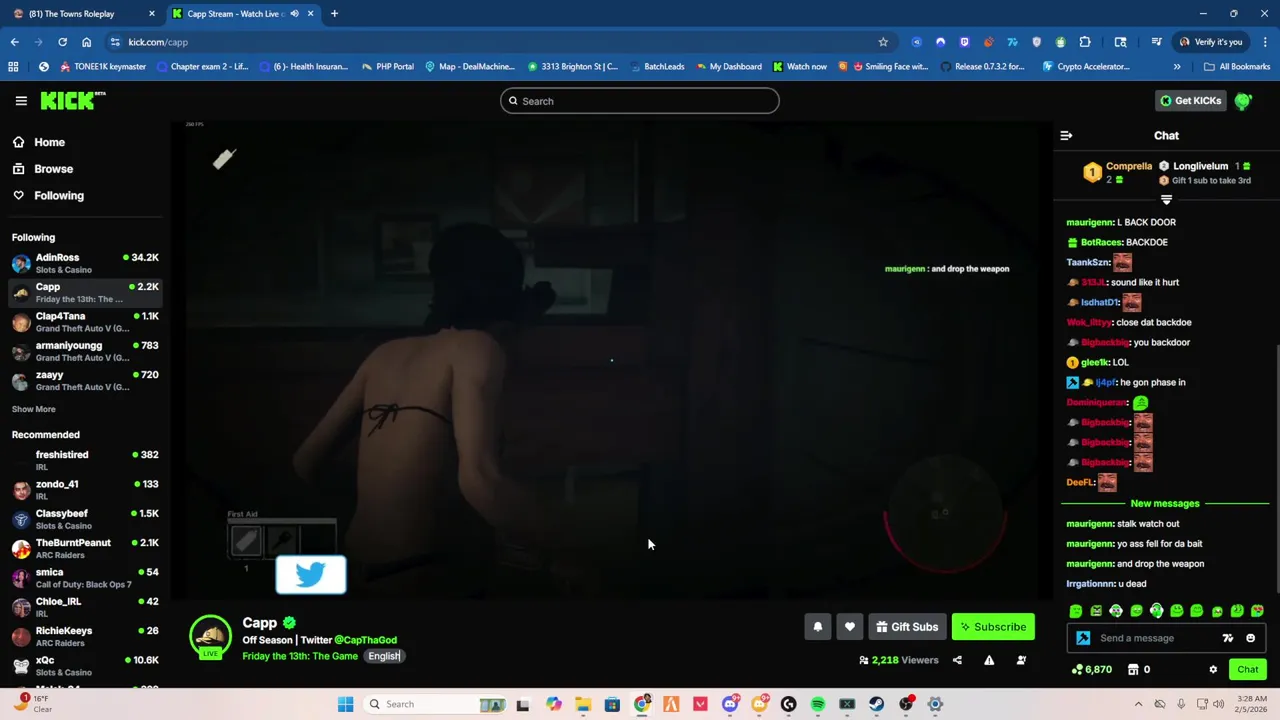The width and height of the screenshot is (1280, 720).
Task: Open xQc recommended channel
Action: tap(85, 666)
